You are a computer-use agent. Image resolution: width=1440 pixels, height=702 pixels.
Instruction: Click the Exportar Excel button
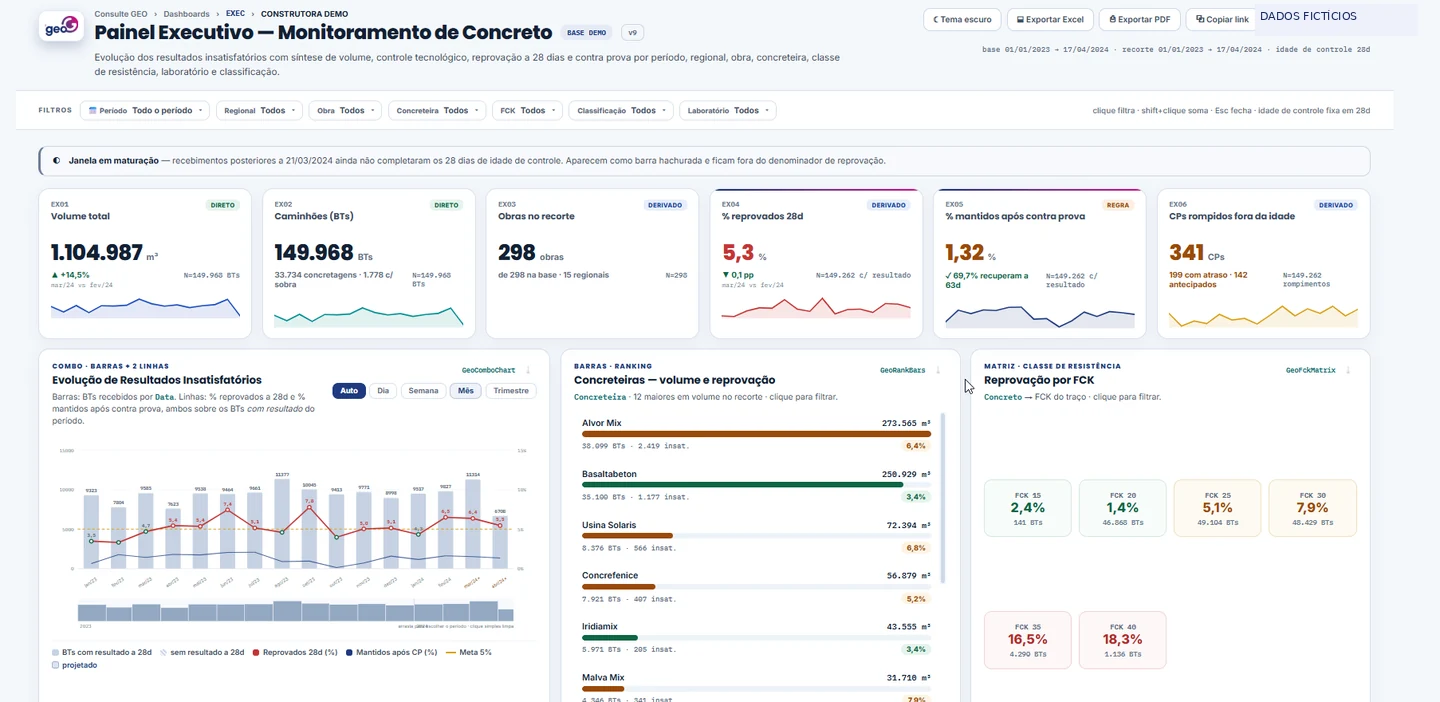click(x=1050, y=19)
